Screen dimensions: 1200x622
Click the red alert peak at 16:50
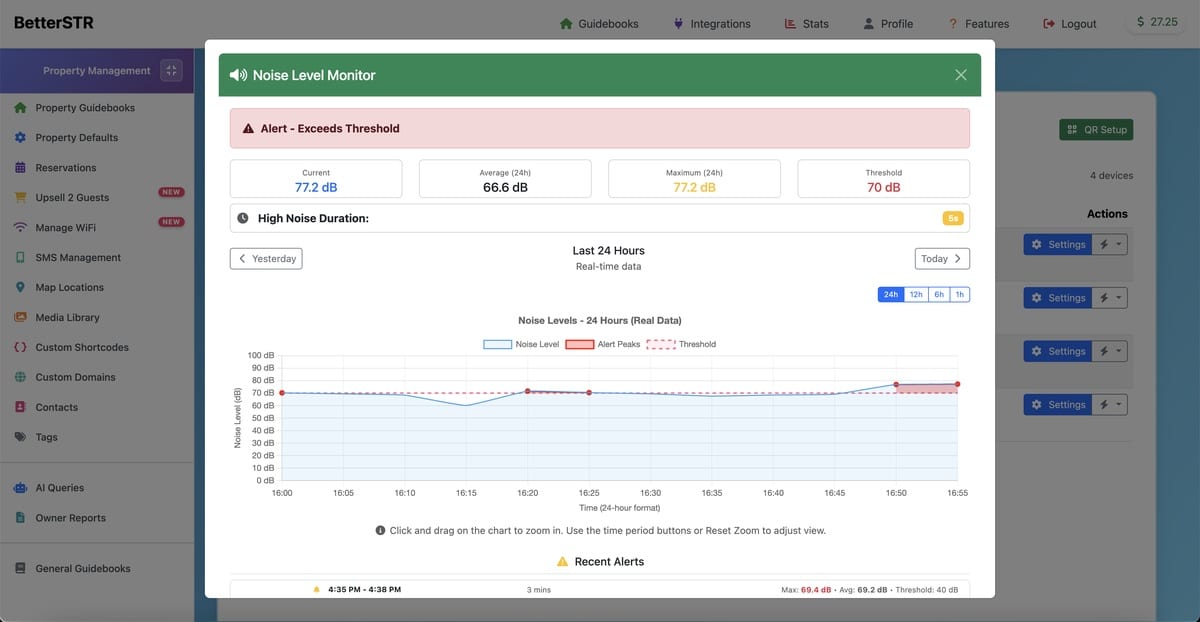(896, 384)
